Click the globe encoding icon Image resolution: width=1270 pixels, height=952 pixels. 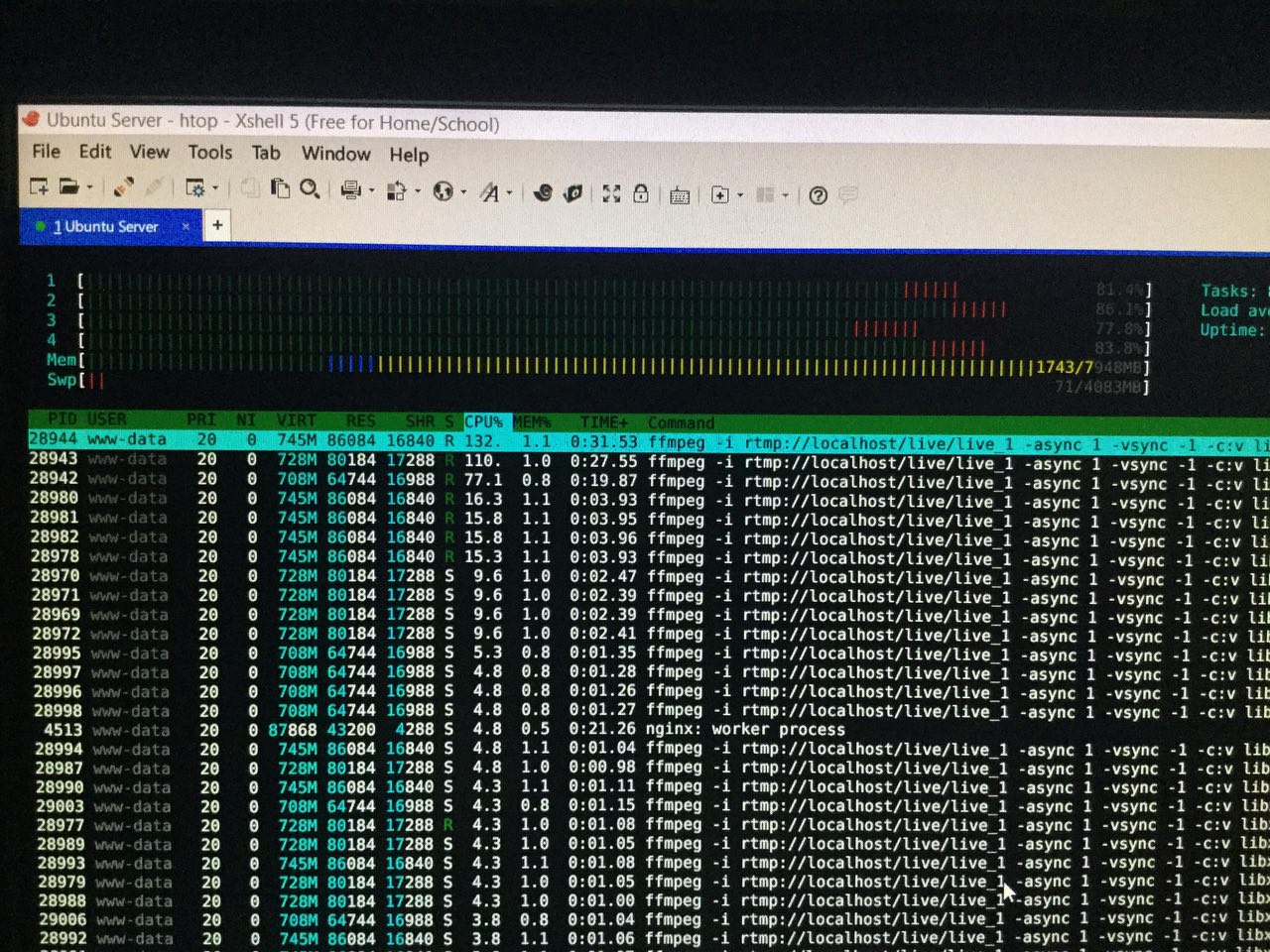pyautogui.click(x=443, y=191)
